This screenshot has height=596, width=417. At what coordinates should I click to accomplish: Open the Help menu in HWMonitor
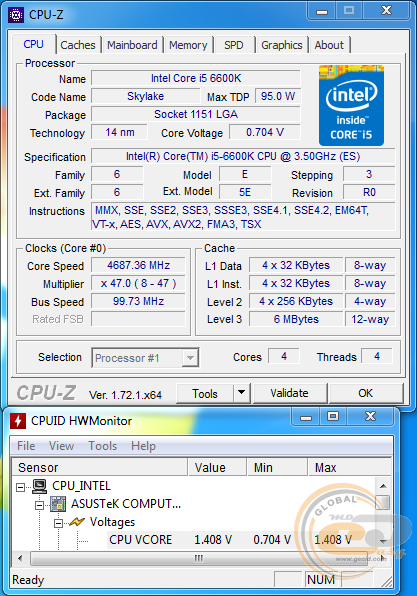click(x=143, y=445)
